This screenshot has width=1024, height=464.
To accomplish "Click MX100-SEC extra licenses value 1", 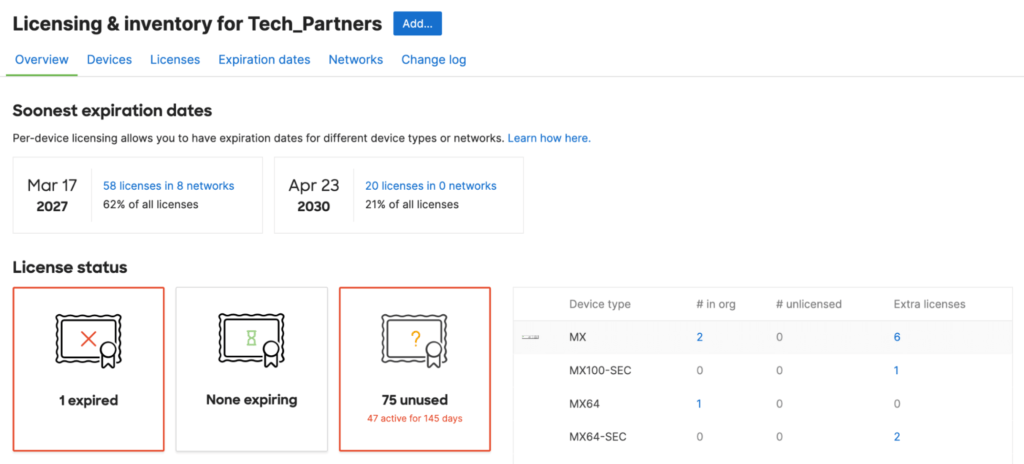I will point(897,371).
